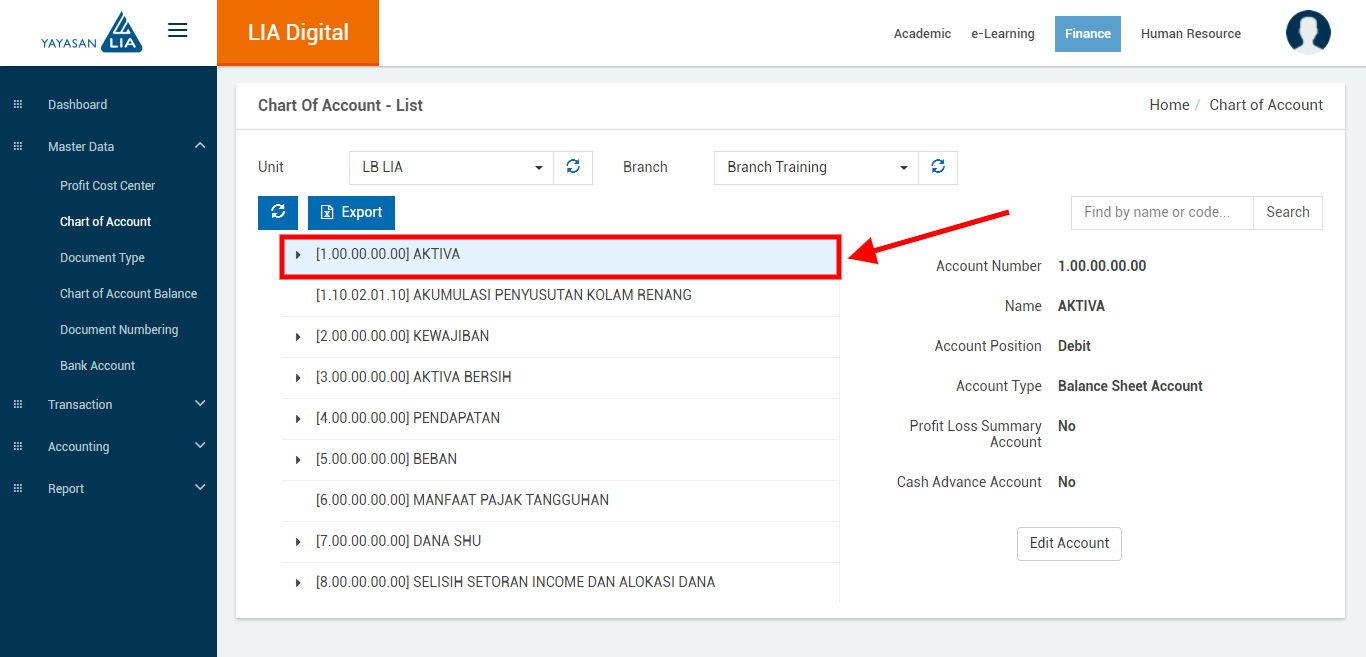Go to Home breadcrumb link
Screen dimensions: 1366x657
(1169, 105)
